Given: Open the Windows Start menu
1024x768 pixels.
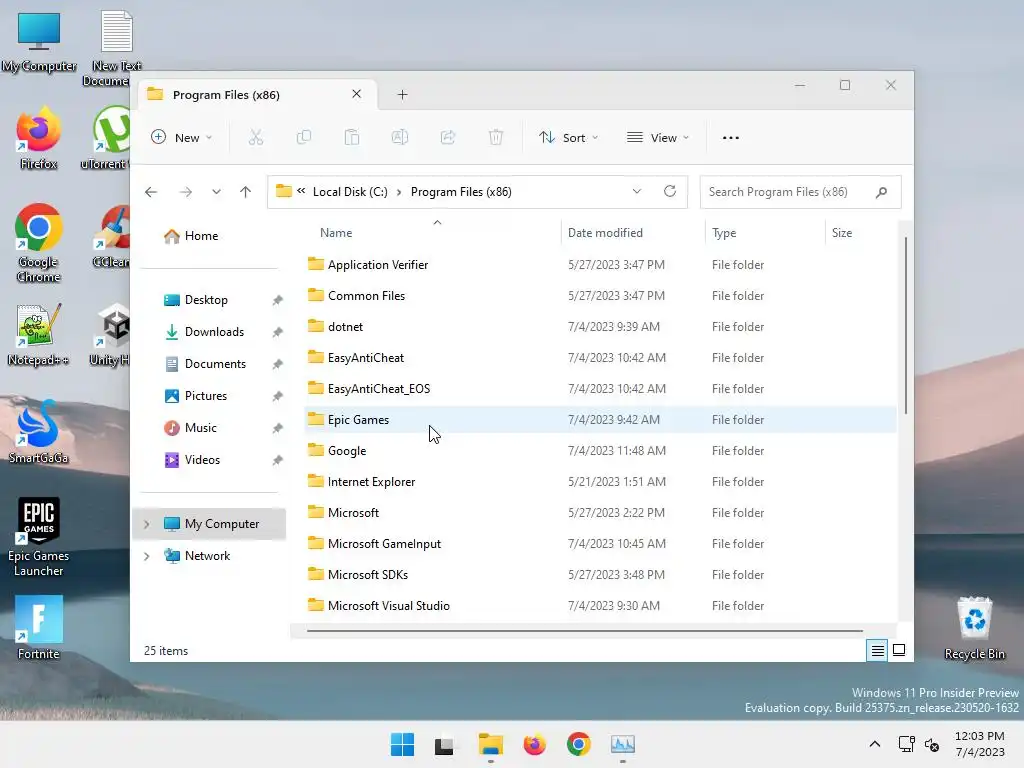Looking at the screenshot, I should tap(402, 744).
